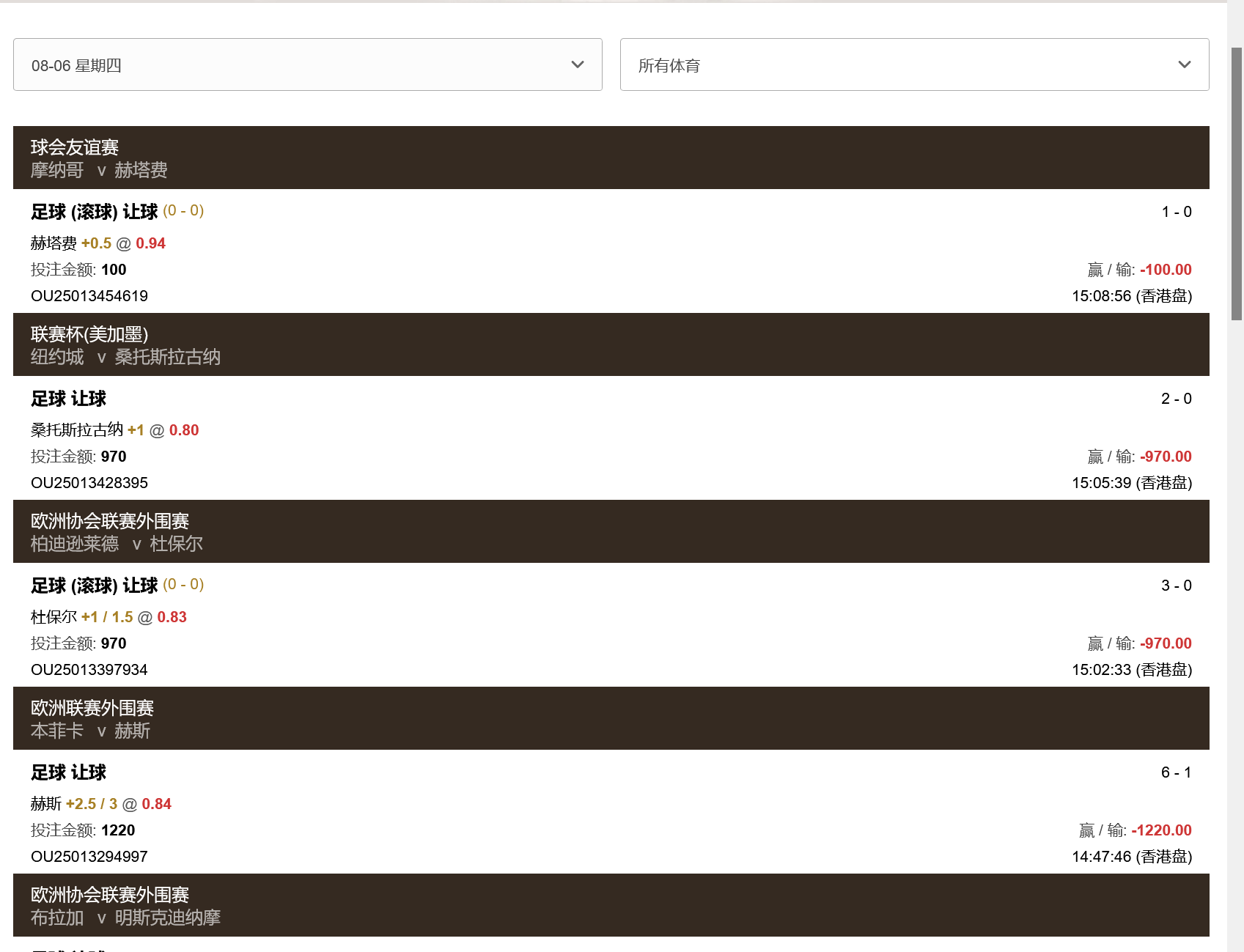Click bet ID OU25013428395
Screen dimensions: 1244x952
pyautogui.click(x=89, y=483)
